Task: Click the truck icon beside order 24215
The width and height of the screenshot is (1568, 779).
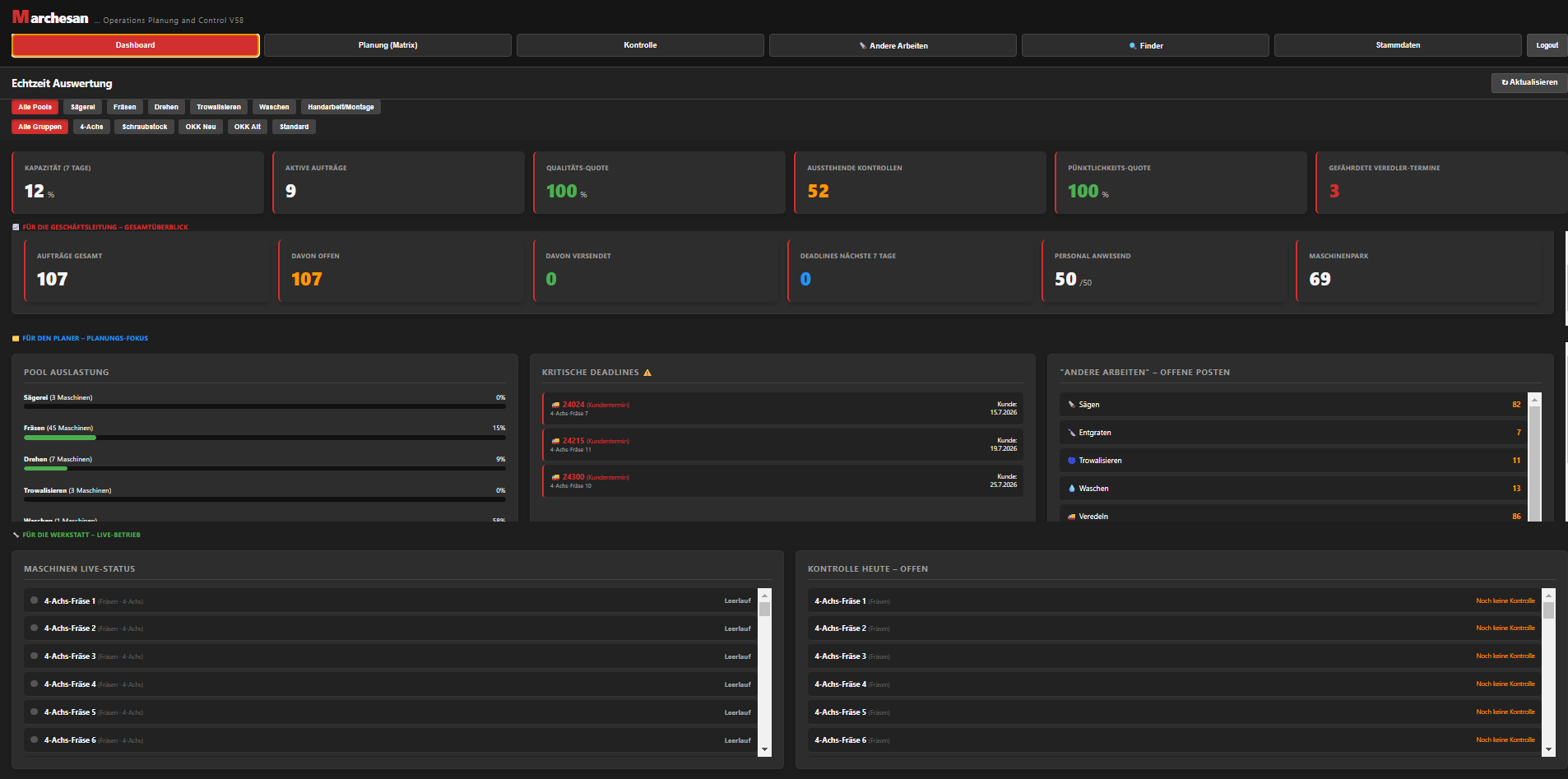Action: click(x=555, y=441)
